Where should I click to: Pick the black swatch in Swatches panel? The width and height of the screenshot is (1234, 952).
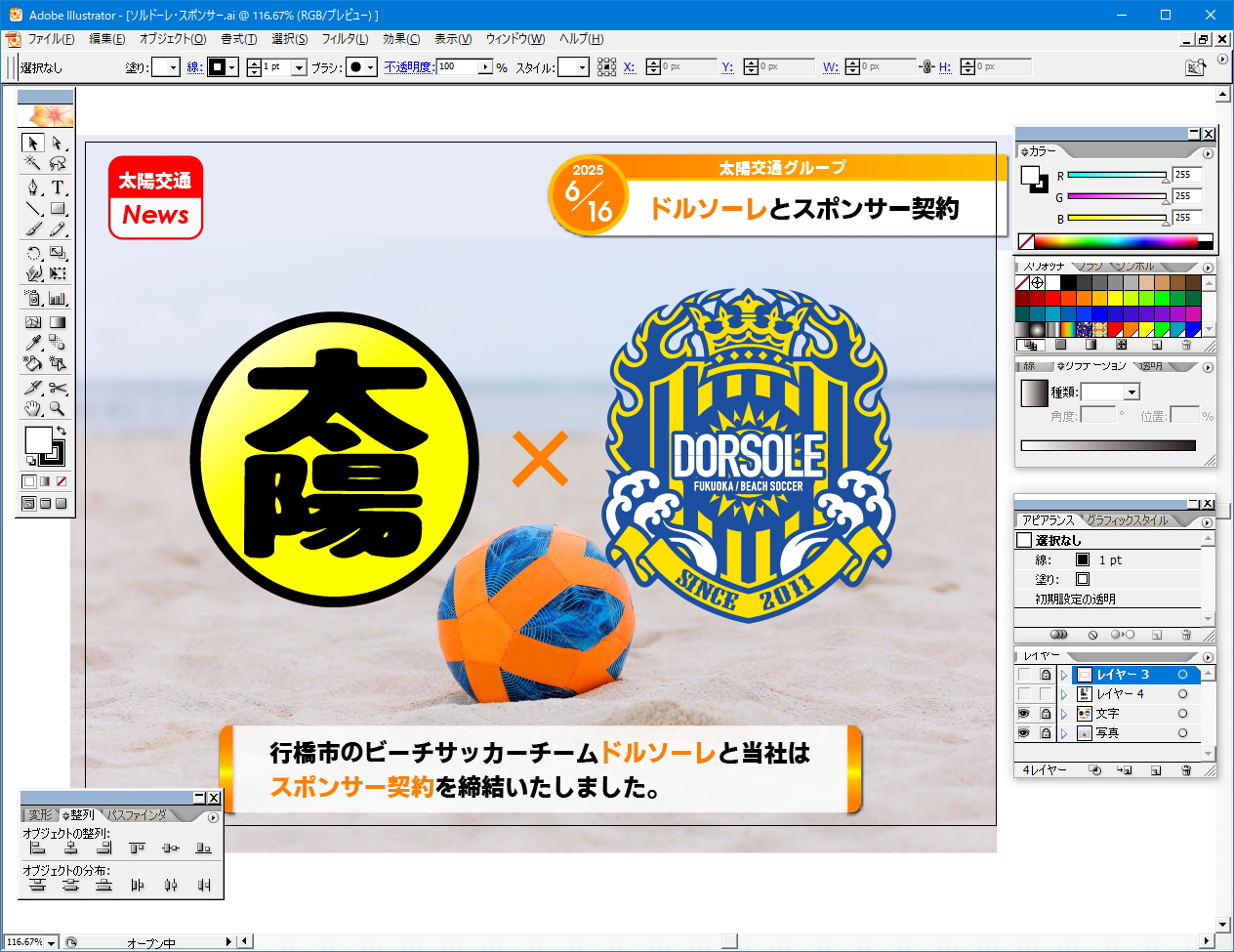tap(1069, 283)
